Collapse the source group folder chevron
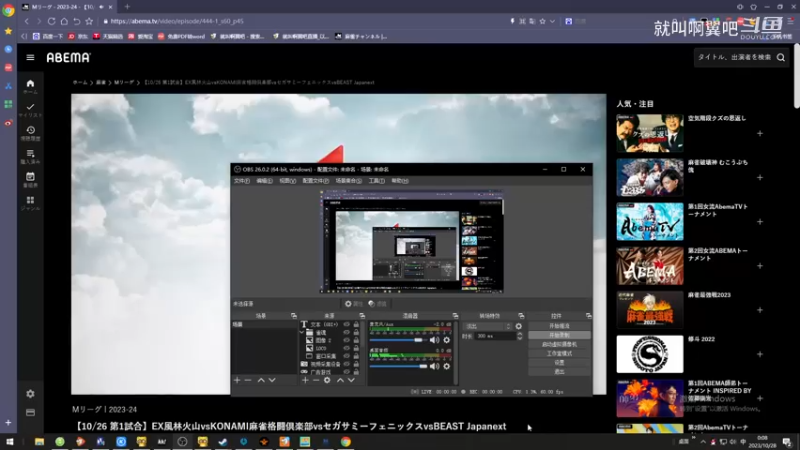This screenshot has width=800, height=450. point(302,332)
